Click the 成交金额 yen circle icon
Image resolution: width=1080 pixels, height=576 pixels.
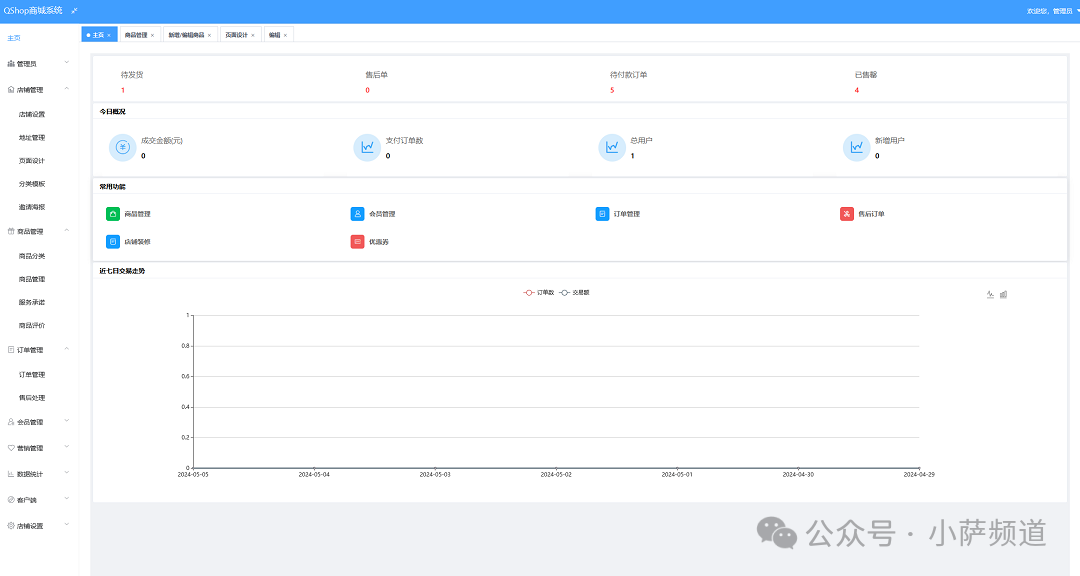[123, 147]
